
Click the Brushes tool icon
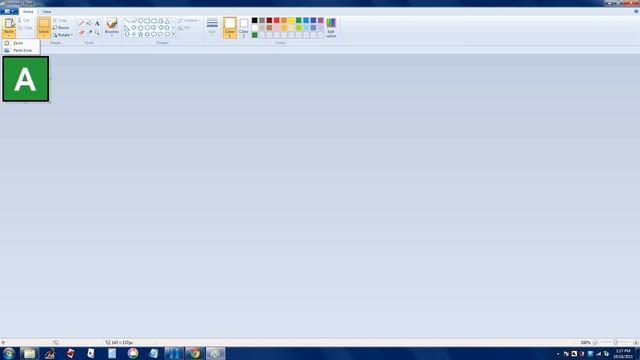(111, 23)
